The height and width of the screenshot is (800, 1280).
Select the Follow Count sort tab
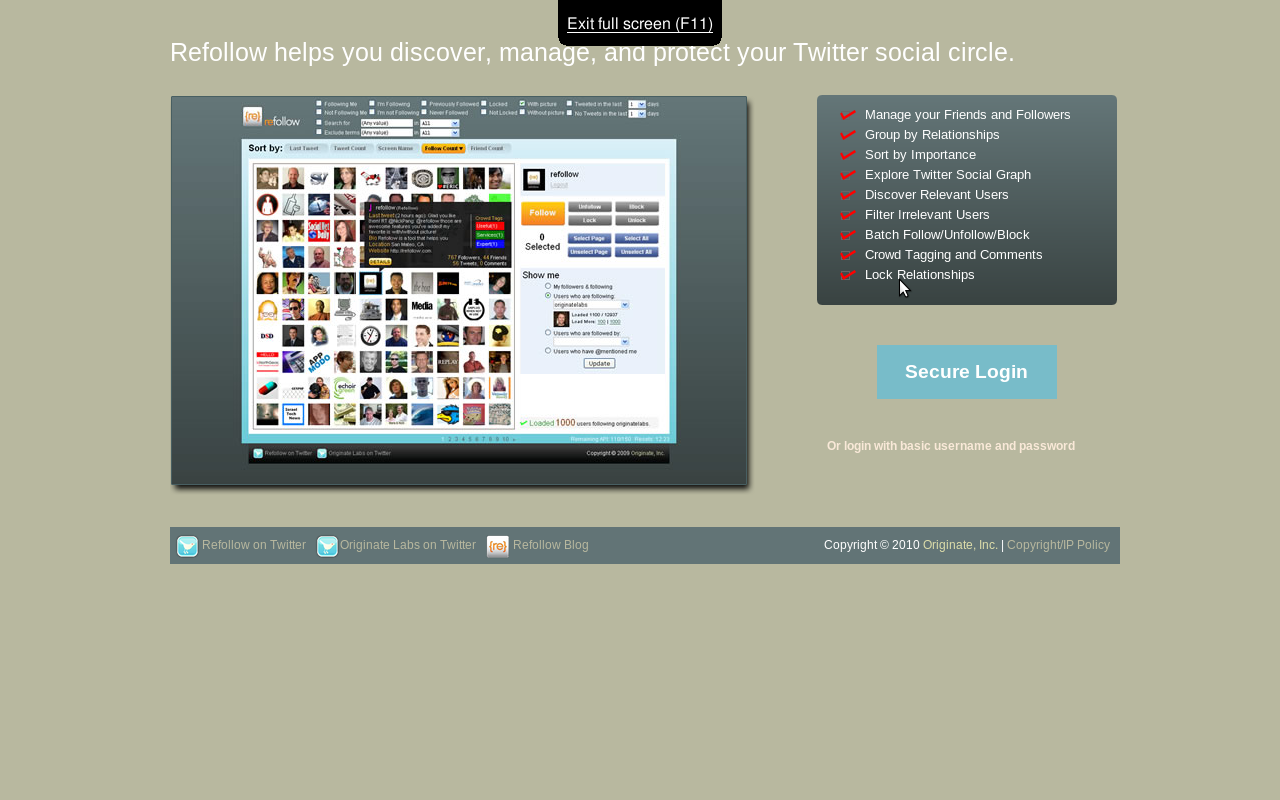tap(443, 148)
